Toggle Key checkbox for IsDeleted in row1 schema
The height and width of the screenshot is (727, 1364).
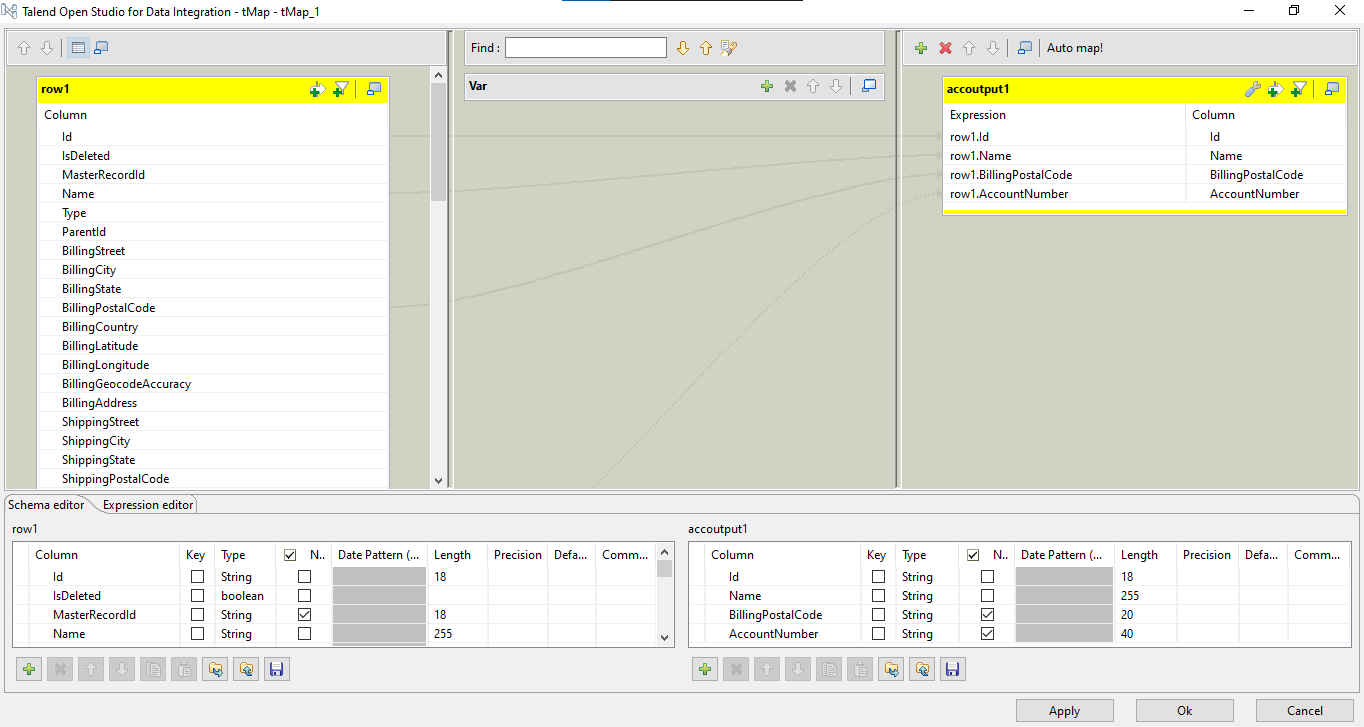coord(197,596)
